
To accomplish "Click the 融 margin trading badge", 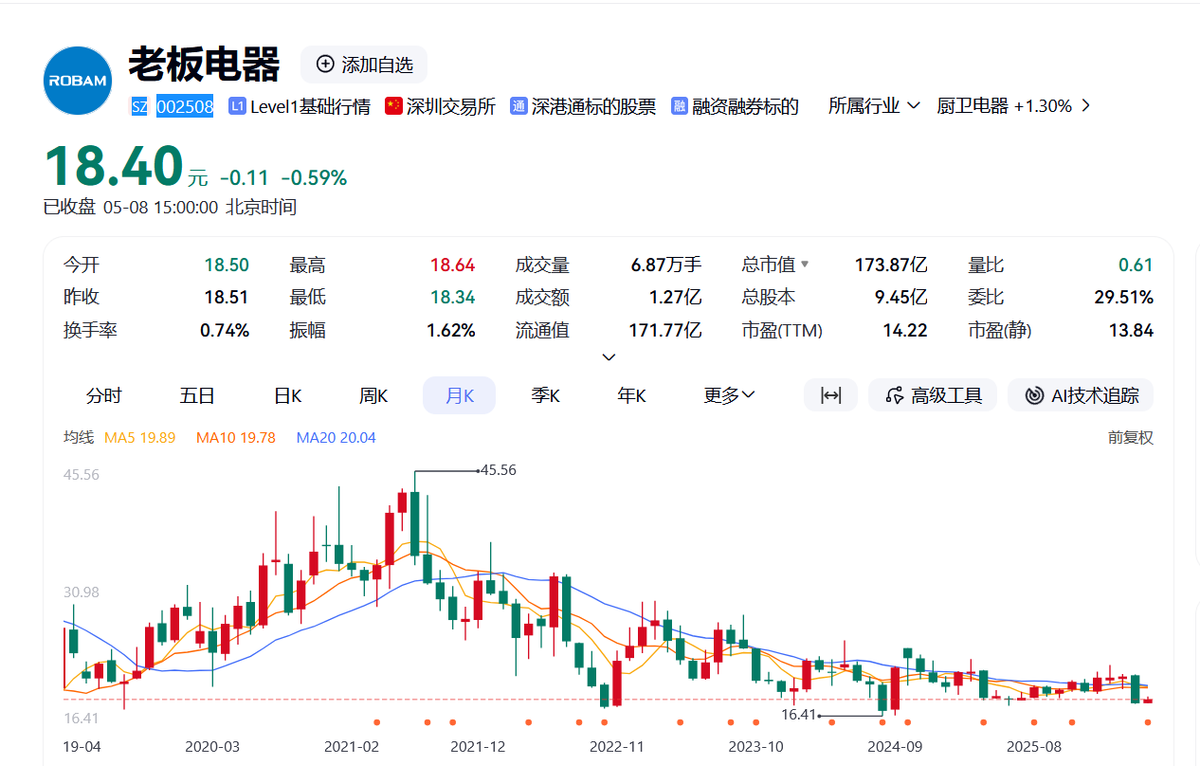I will pos(679,106).
